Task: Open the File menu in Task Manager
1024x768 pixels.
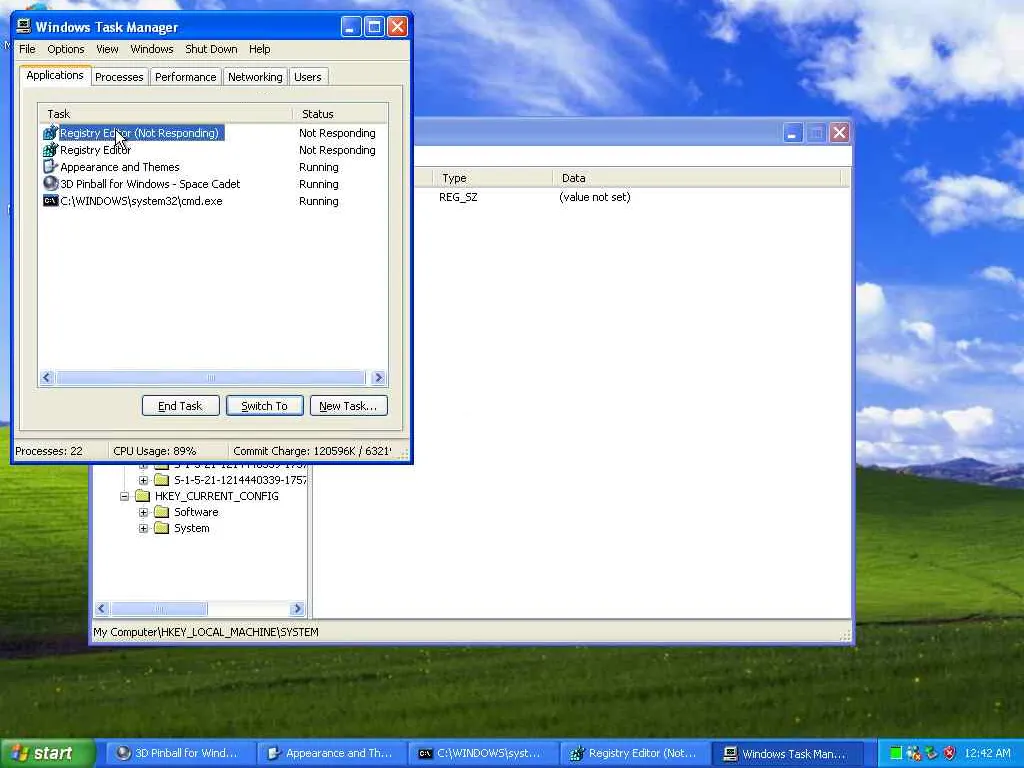Action: coord(27,49)
